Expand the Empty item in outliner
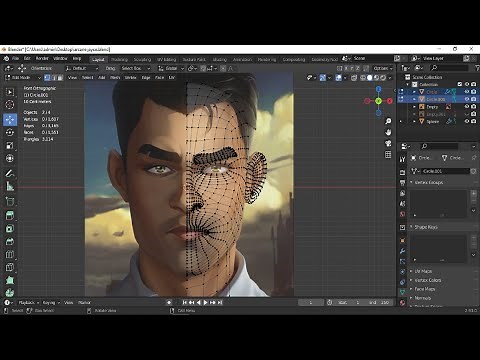Image resolution: width=480 pixels, height=360 pixels. (414, 107)
